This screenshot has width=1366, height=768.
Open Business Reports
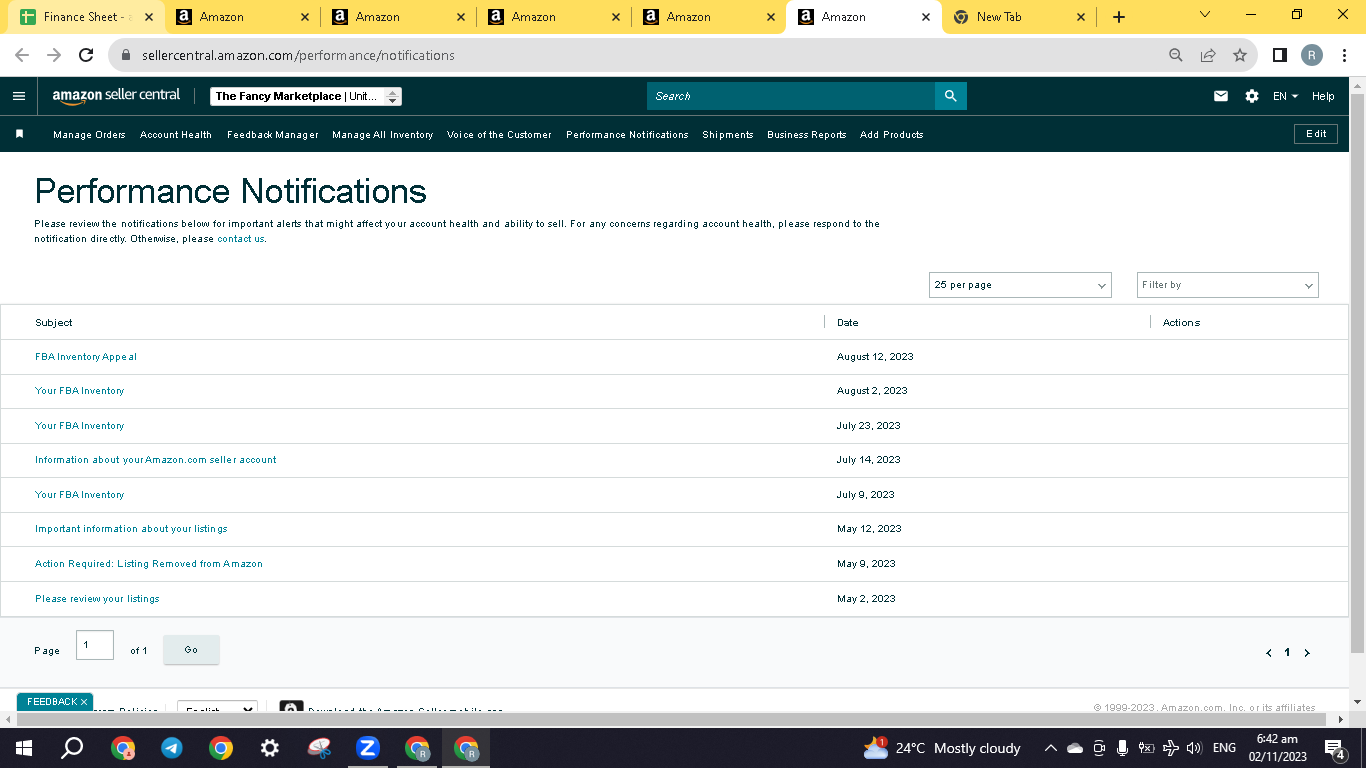click(x=807, y=135)
